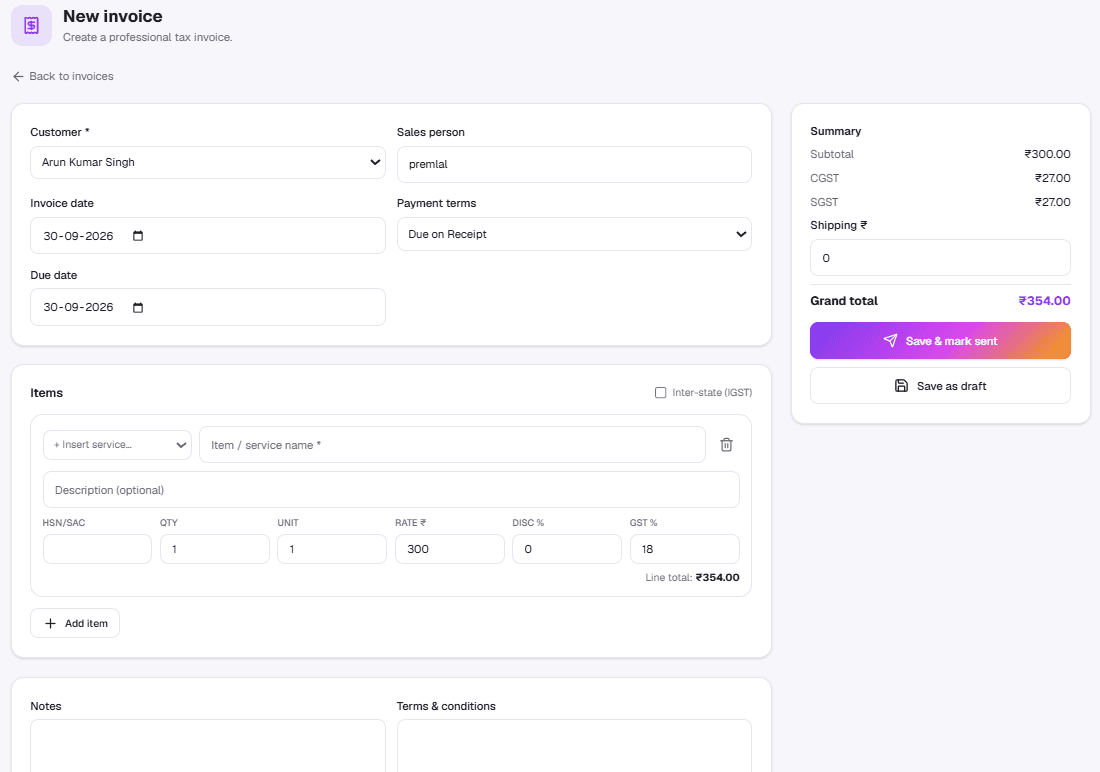The width and height of the screenshot is (1100, 772).
Task: Click the GST % field showing 18
Action: tap(685, 549)
